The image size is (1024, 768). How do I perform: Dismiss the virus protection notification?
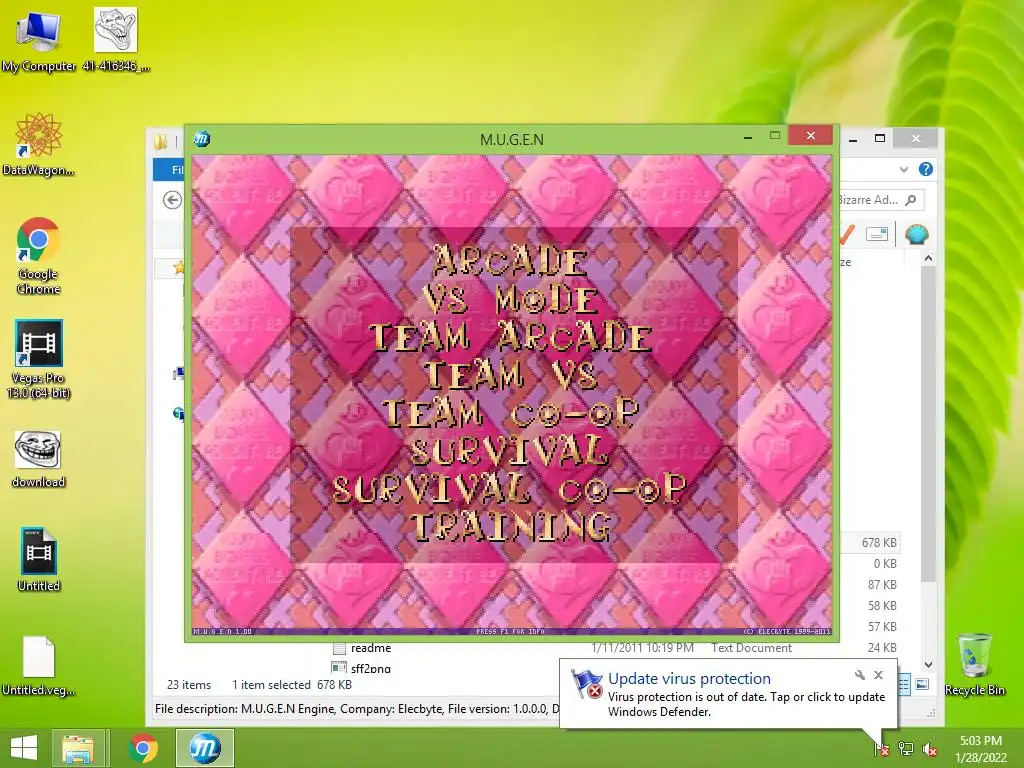coord(878,675)
